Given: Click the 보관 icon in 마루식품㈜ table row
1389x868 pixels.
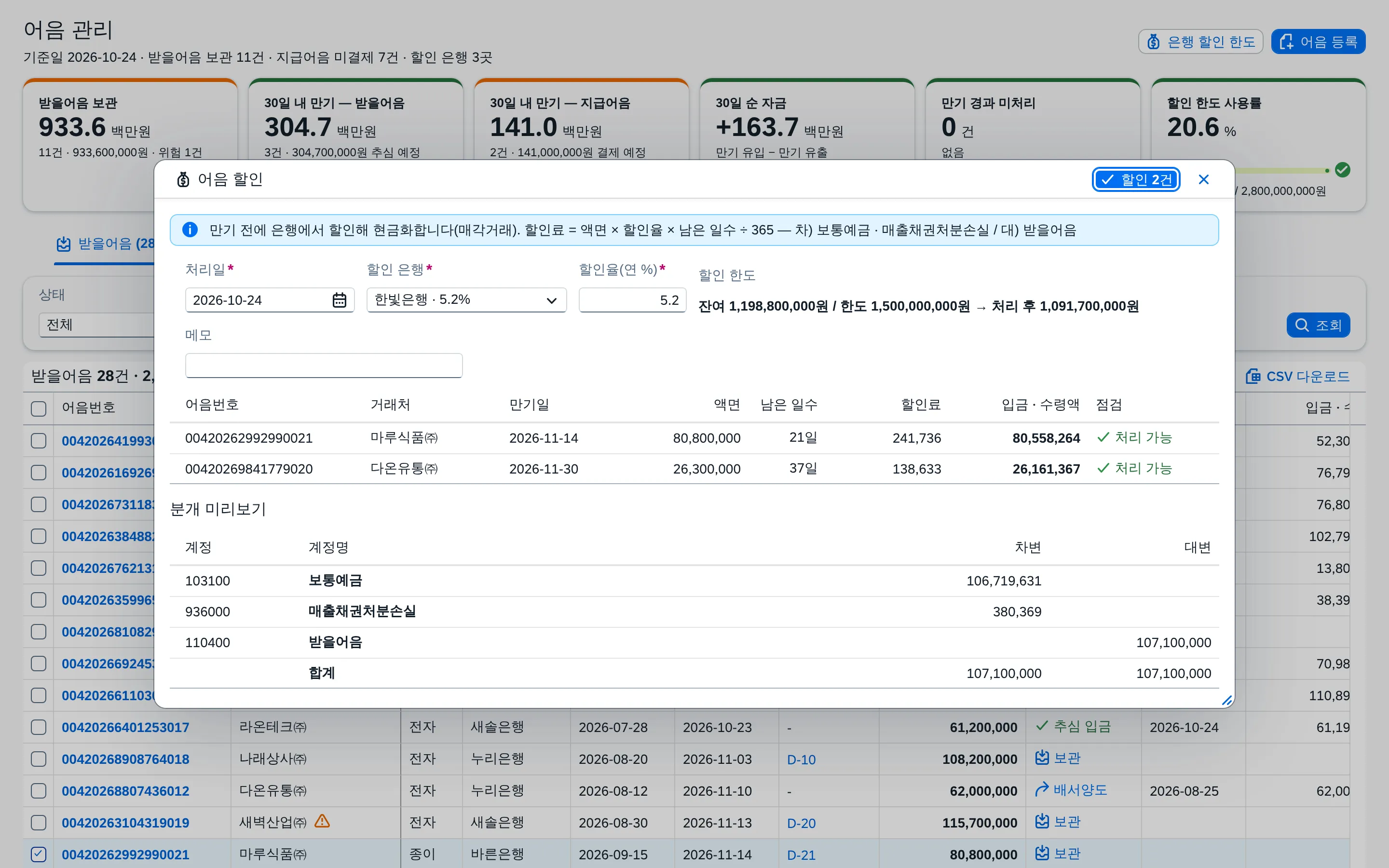Looking at the screenshot, I should 1042,853.
